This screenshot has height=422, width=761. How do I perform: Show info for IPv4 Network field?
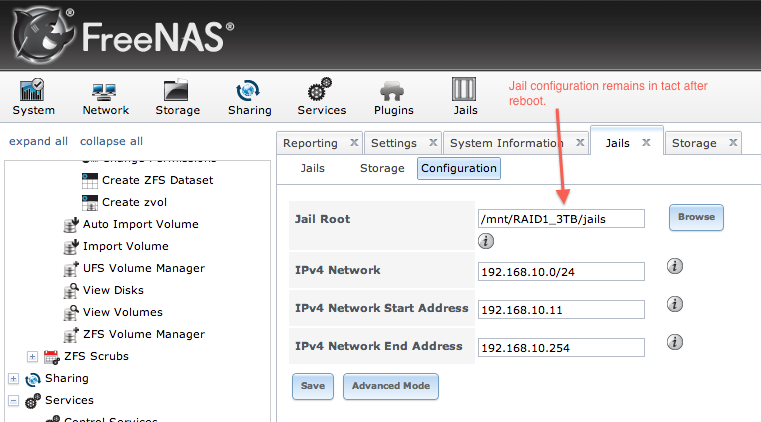[x=675, y=266]
